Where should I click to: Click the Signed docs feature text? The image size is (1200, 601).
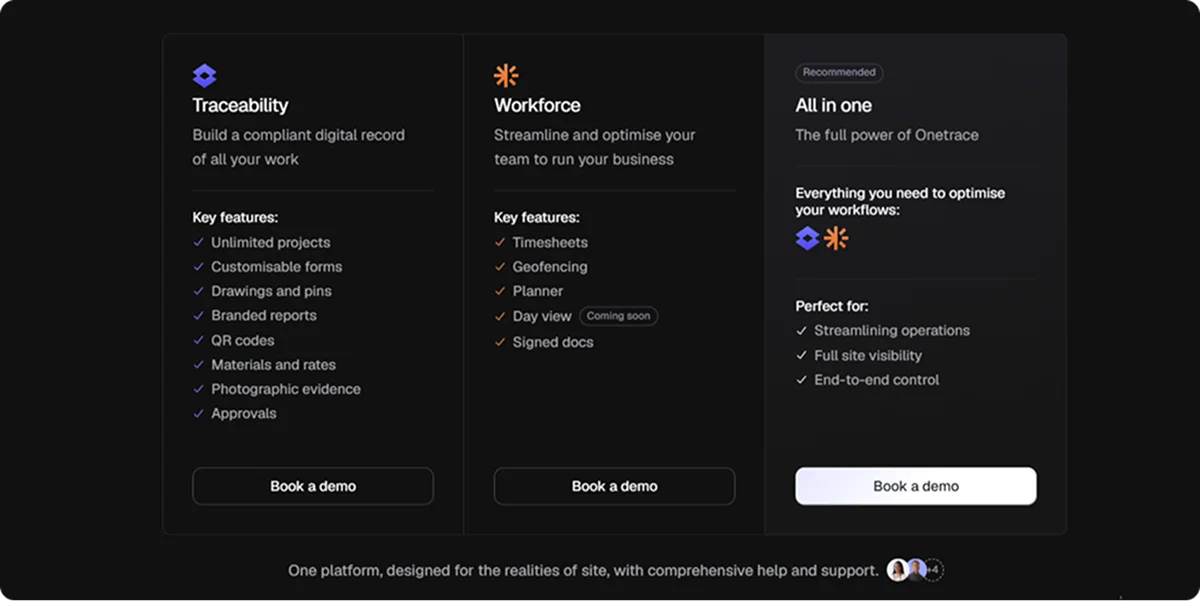(553, 342)
